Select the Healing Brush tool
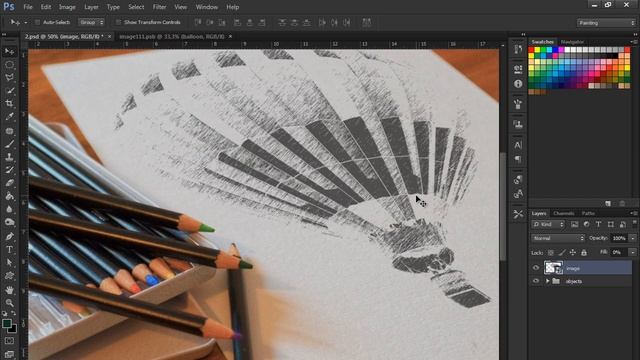The image size is (640, 360). point(9,131)
